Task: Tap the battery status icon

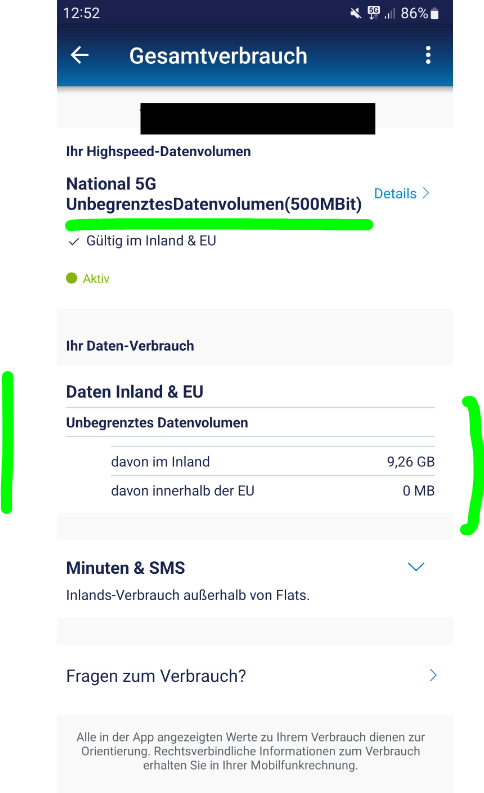Action: tap(434, 13)
